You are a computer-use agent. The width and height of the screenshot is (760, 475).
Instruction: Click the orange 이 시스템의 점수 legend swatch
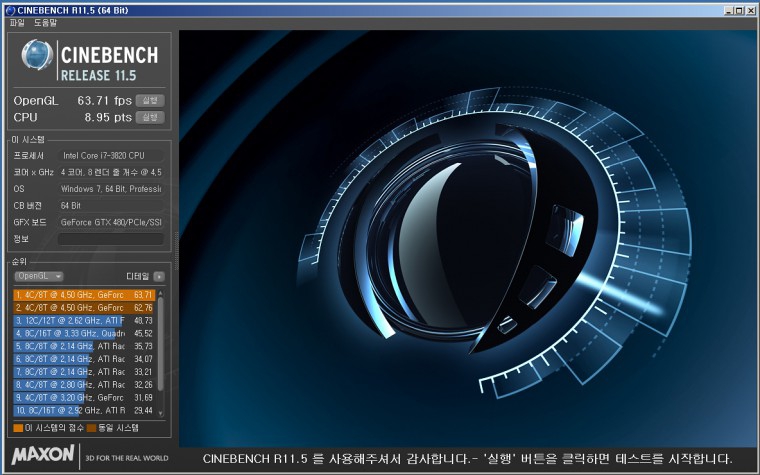tap(18, 428)
